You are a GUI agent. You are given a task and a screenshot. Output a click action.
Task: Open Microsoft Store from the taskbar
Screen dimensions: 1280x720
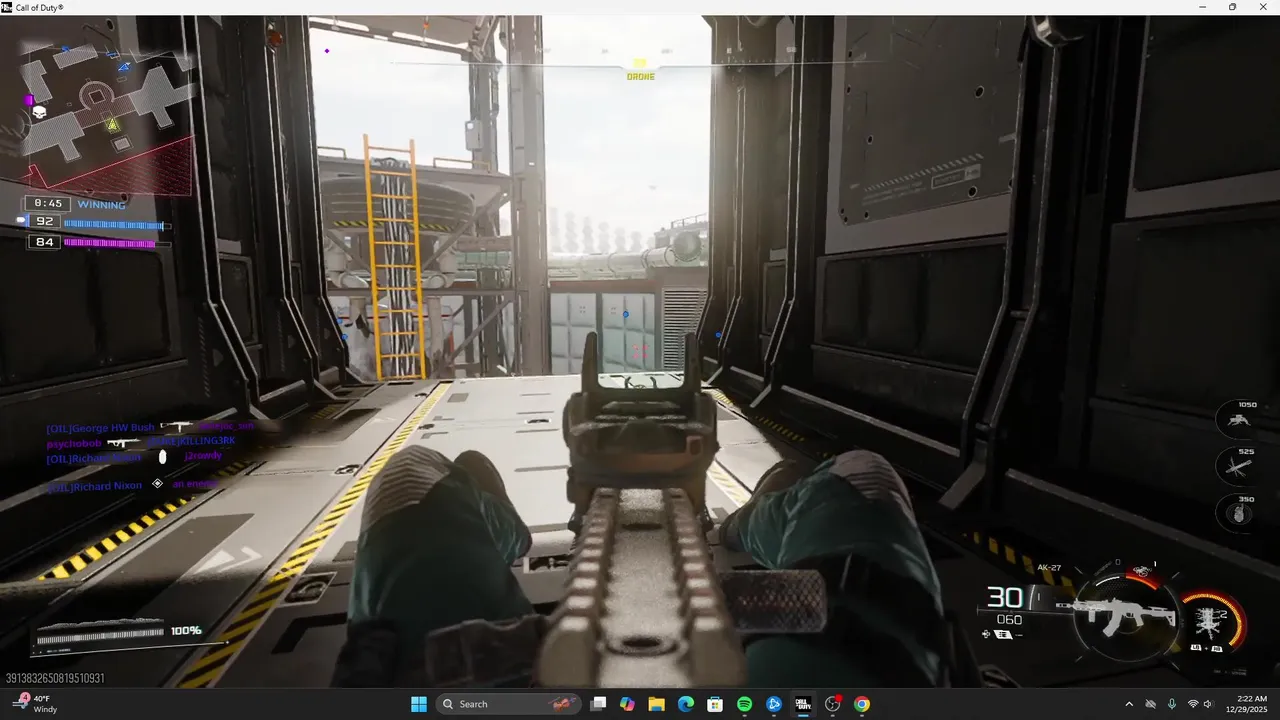pos(715,704)
